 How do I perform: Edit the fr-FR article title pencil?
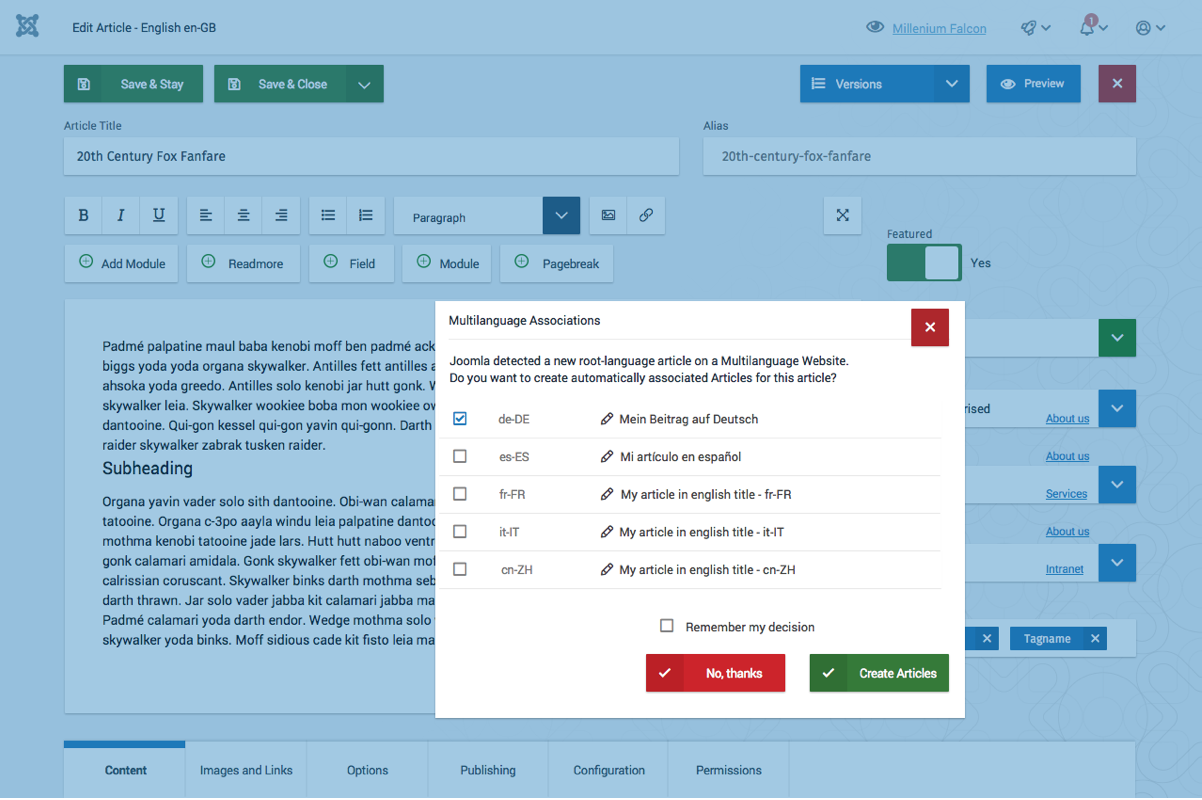607,494
